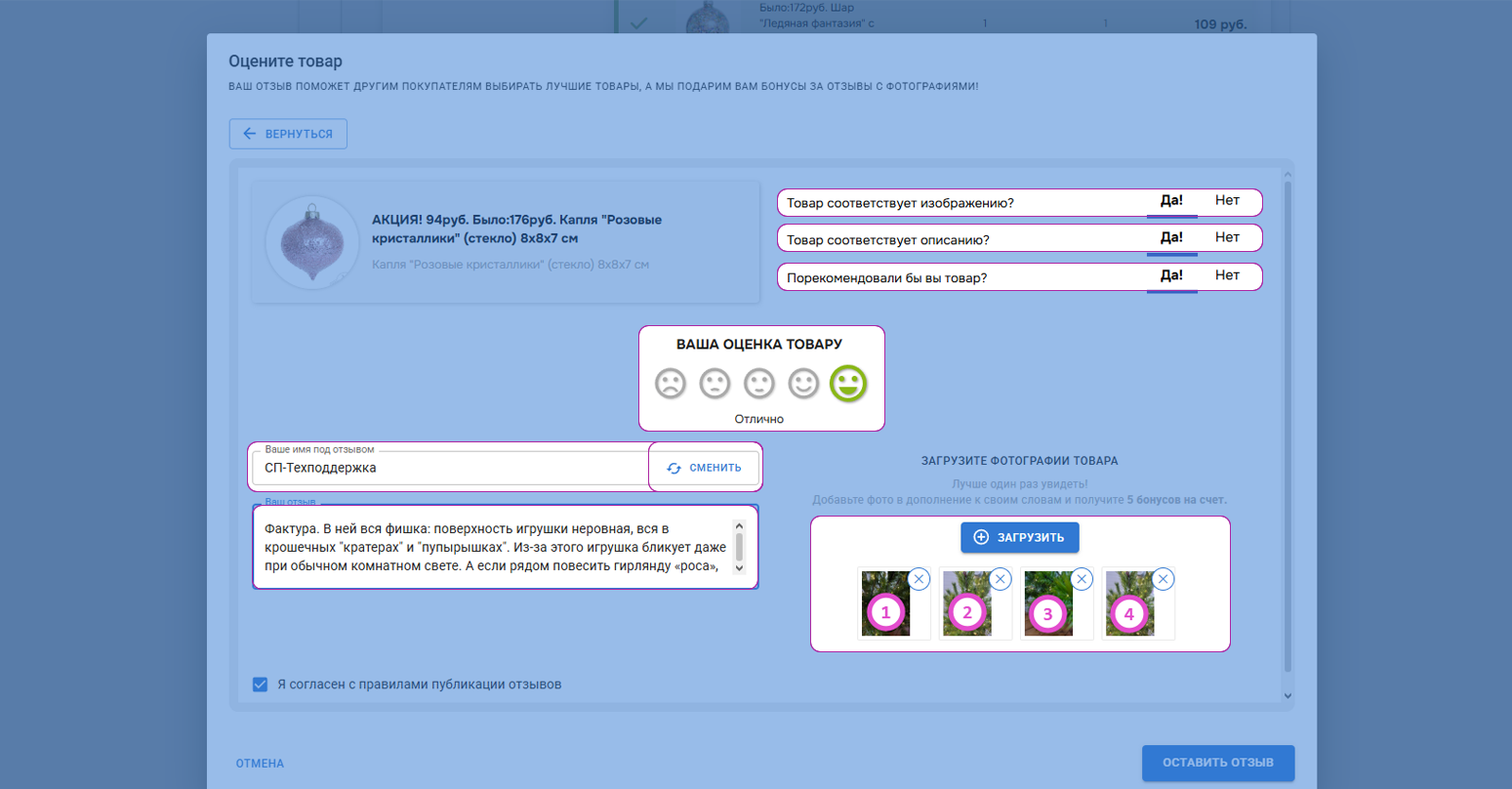This screenshot has width=1512, height=789.
Task: Select the saddest face rating icon
Action: coord(670,384)
